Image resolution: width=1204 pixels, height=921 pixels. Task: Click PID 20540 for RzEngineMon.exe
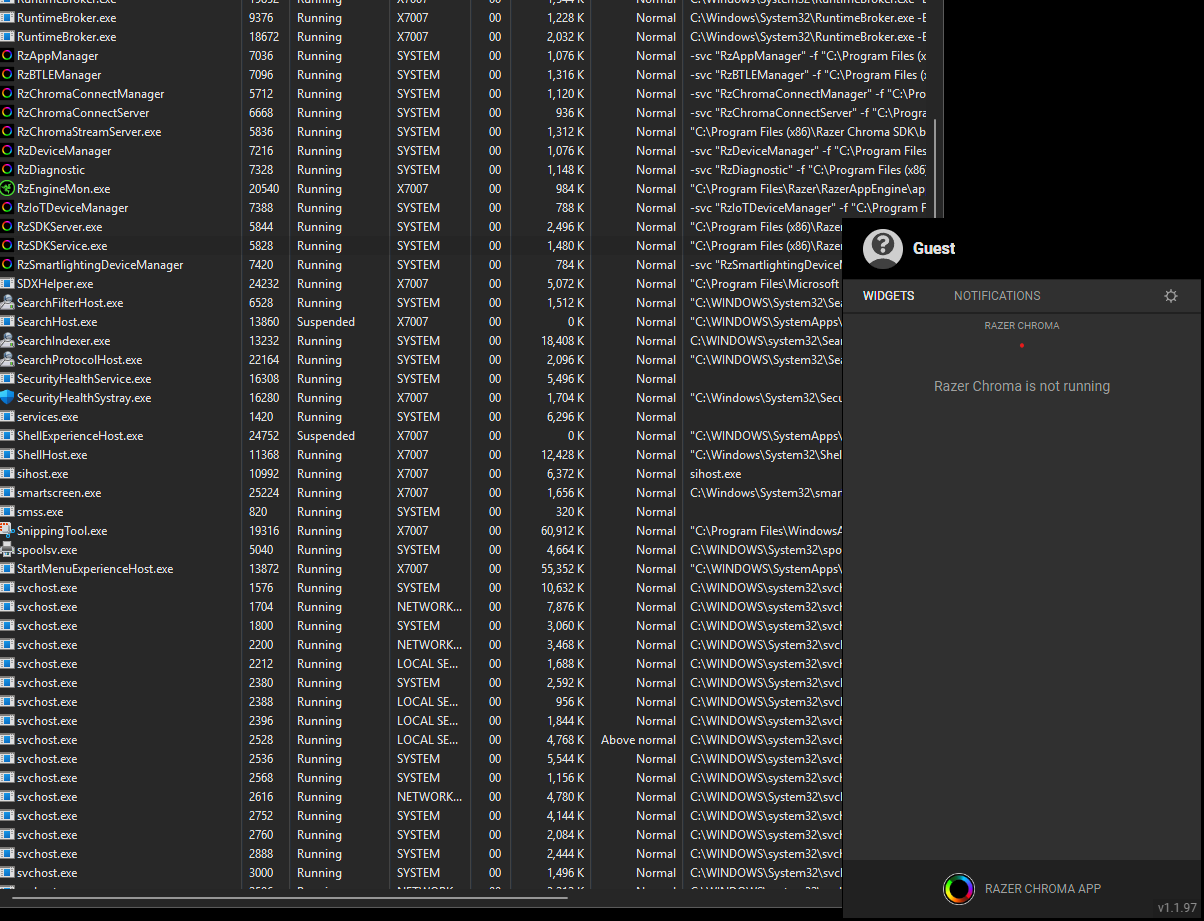point(264,189)
